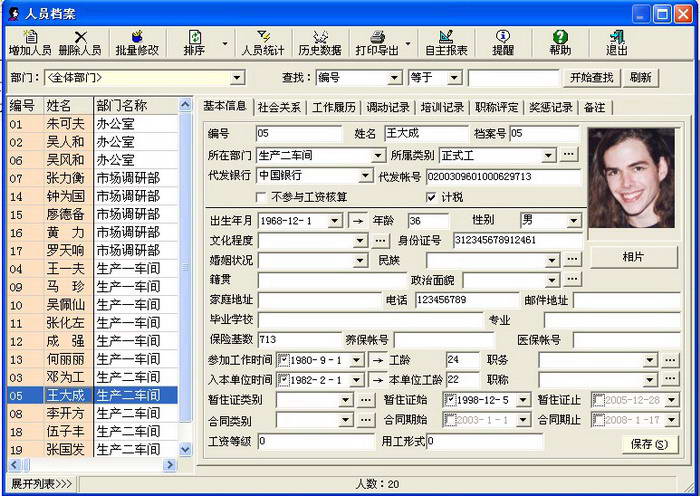Viewport: 700px width, 496px height.
Task: Click the 增加人员 add person toolbar icon
Action: 30,43
